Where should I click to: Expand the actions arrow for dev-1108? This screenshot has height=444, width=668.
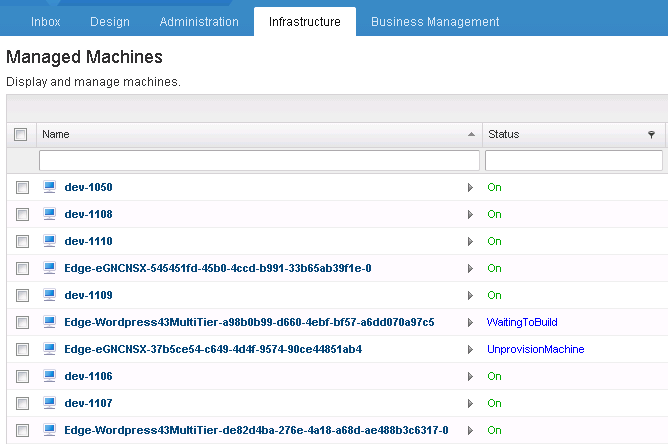point(470,214)
